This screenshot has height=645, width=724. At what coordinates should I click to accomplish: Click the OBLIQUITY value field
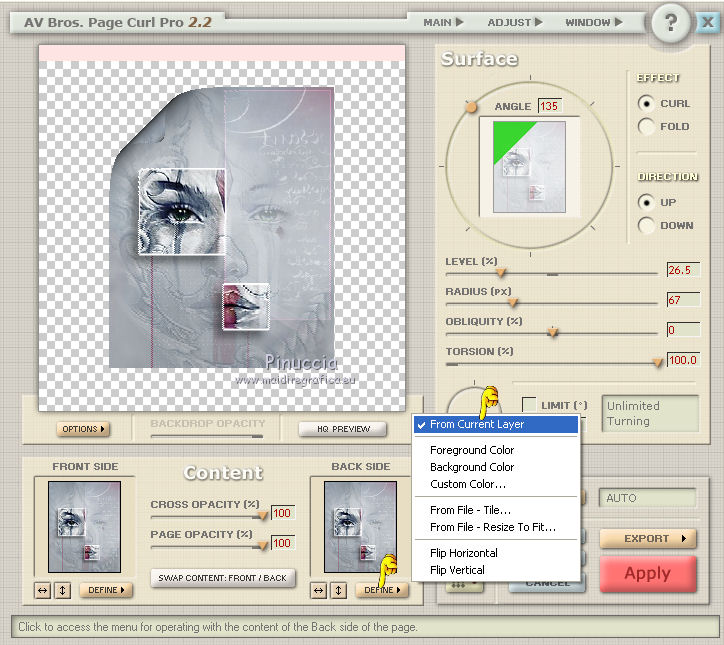coord(683,330)
